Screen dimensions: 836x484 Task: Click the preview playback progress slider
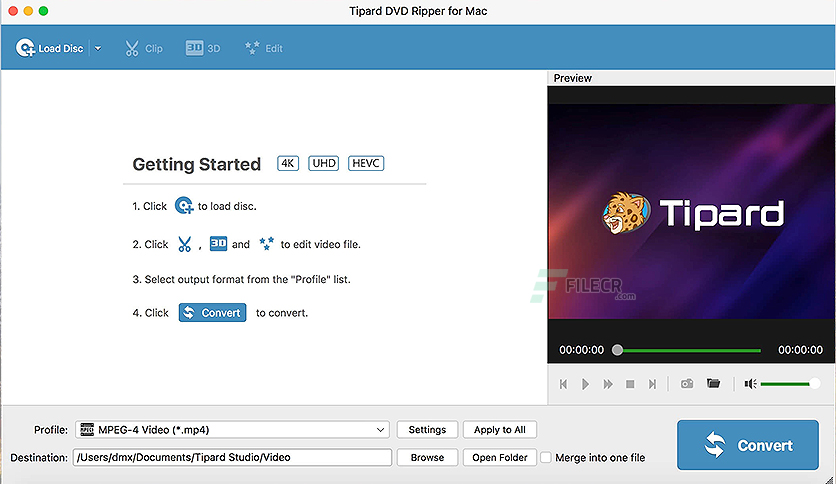point(688,350)
